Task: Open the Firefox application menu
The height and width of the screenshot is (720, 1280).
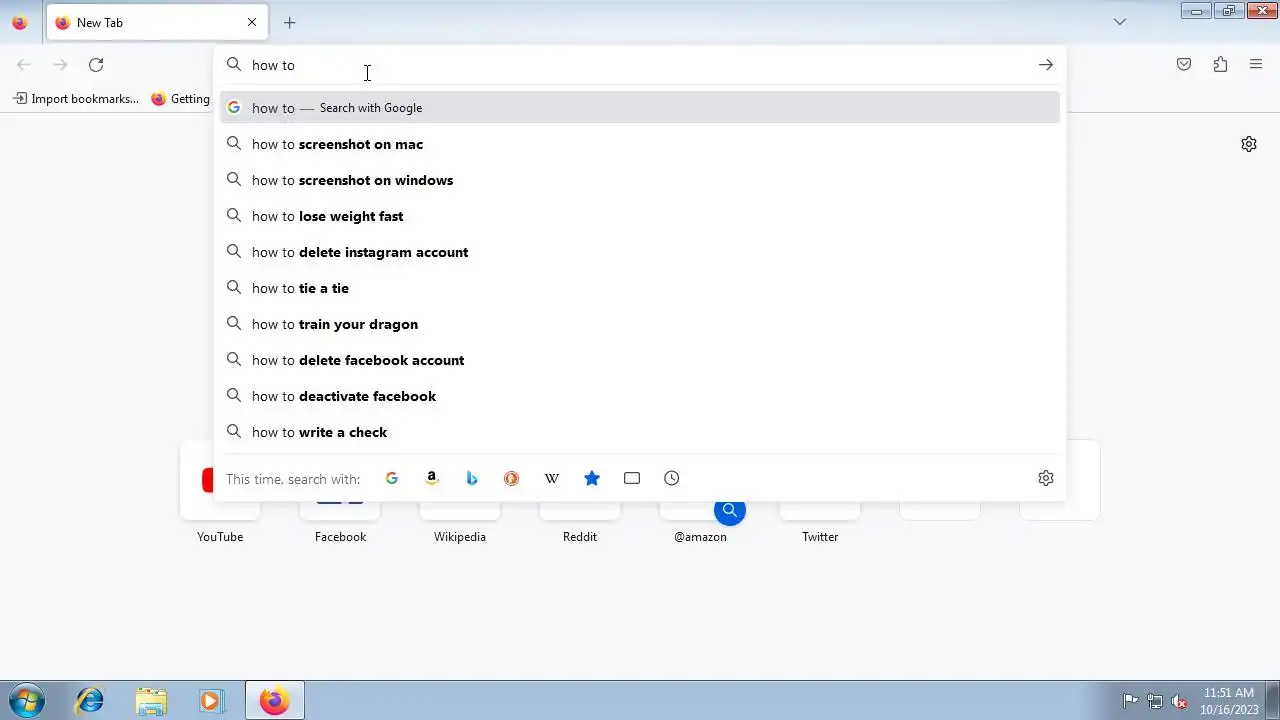Action: pyautogui.click(x=1256, y=65)
